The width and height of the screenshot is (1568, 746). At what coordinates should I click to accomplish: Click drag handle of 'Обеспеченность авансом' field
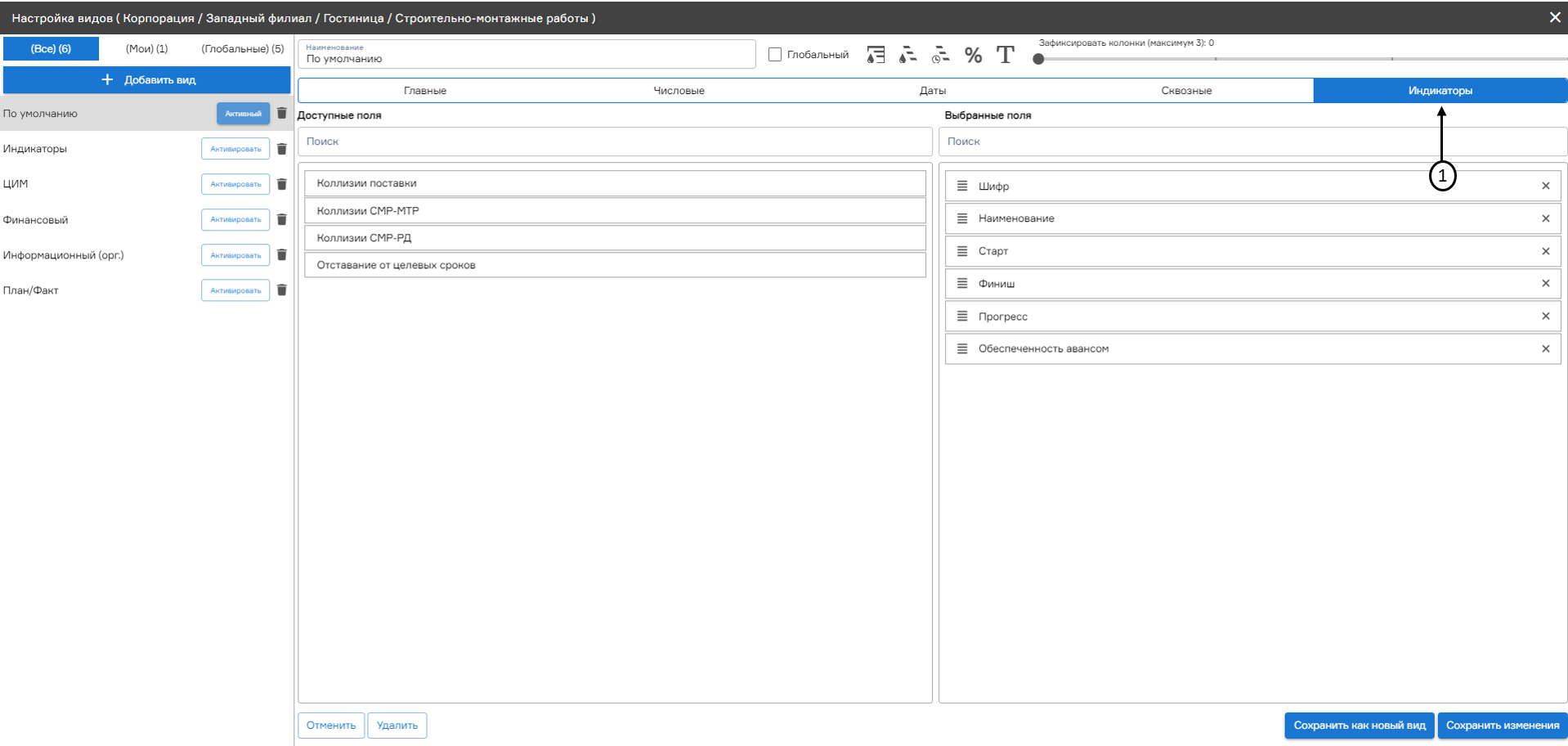pyautogui.click(x=962, y=348)
